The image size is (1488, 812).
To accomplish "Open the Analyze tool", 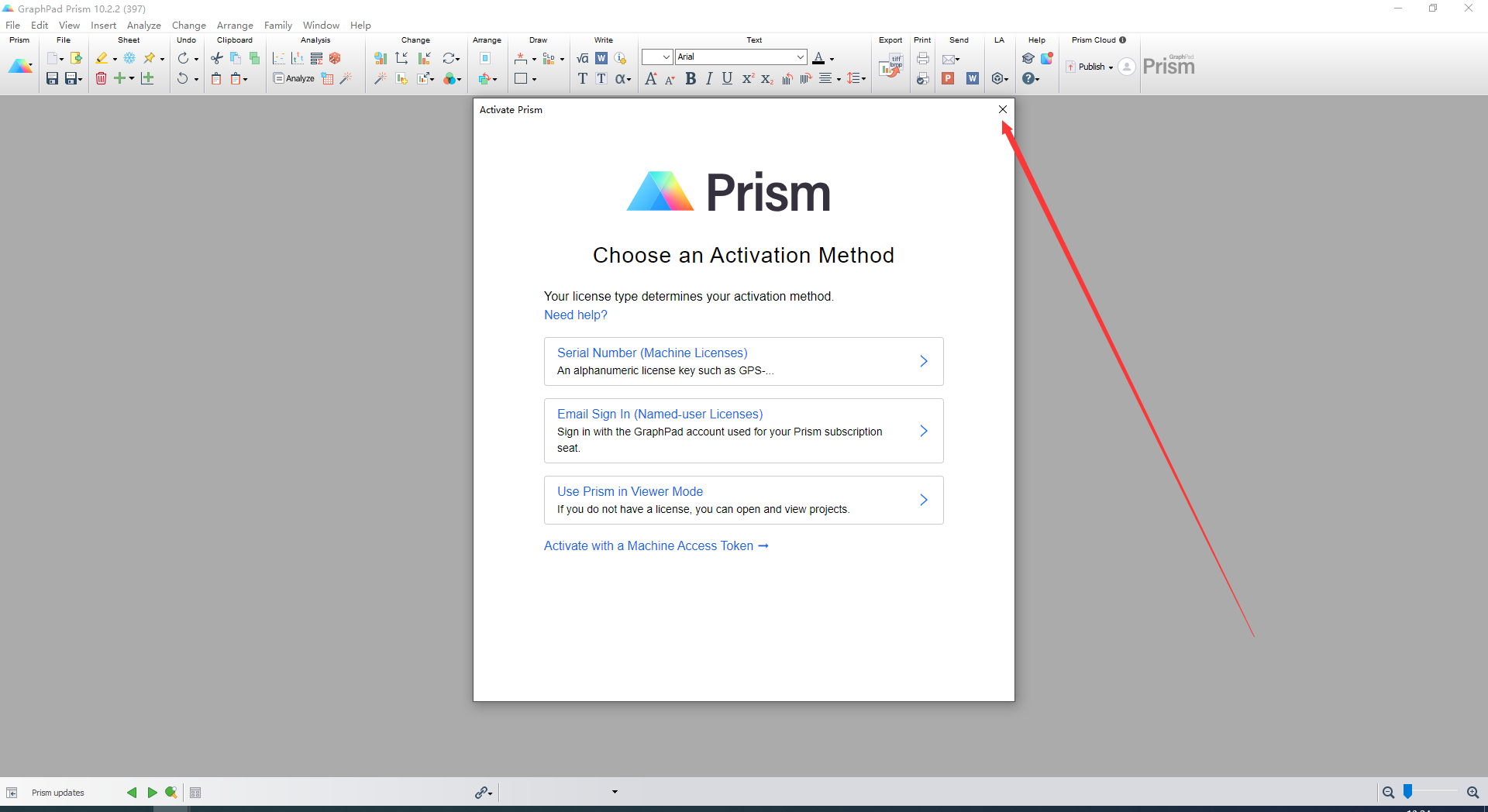I will click(294, 78).
